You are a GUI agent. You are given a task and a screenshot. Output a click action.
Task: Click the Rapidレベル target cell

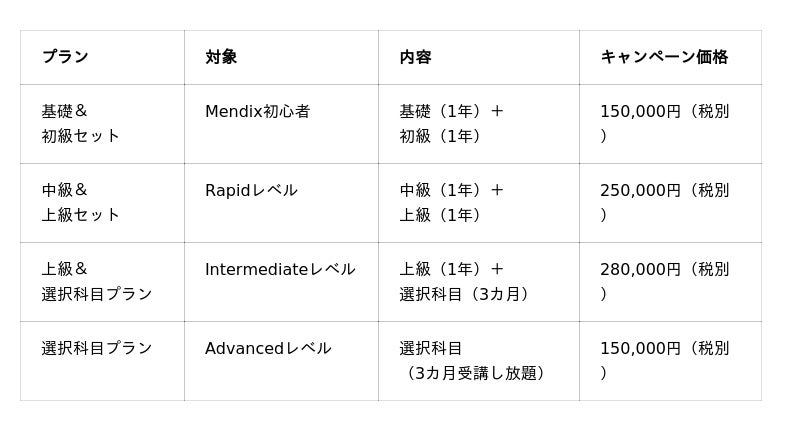[282, 203]
